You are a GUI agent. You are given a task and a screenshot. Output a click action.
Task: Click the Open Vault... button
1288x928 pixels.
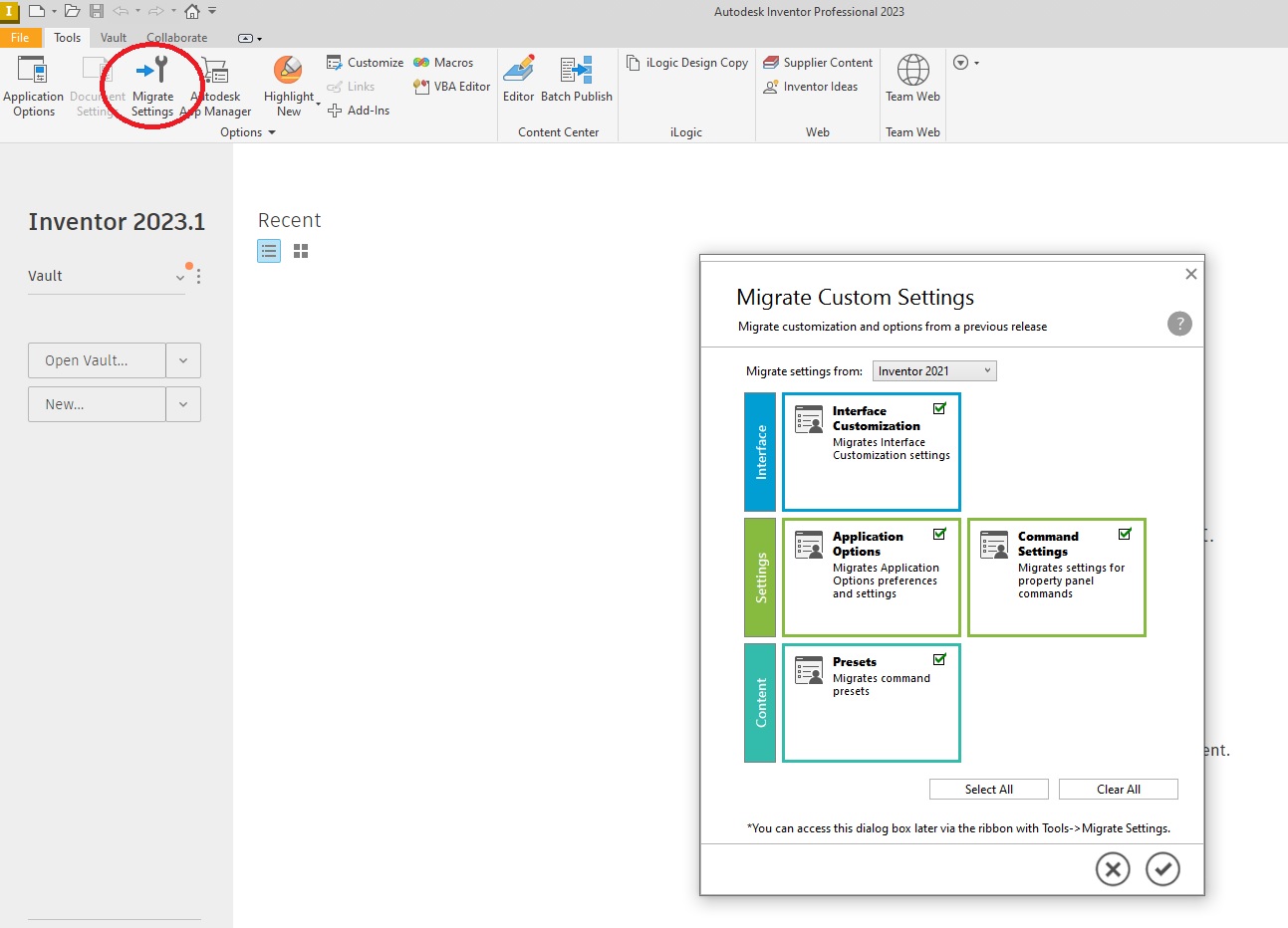97,360
